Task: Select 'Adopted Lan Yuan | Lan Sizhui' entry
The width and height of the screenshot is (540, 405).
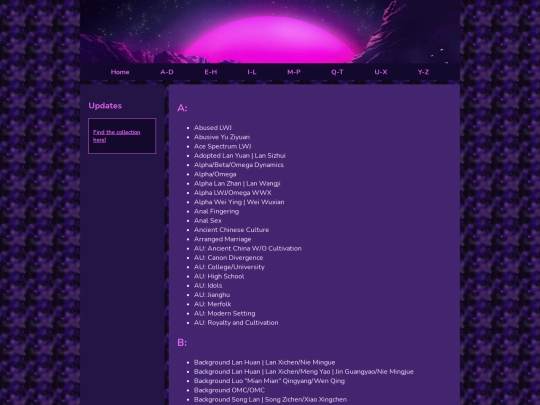Action: (240, 156)
